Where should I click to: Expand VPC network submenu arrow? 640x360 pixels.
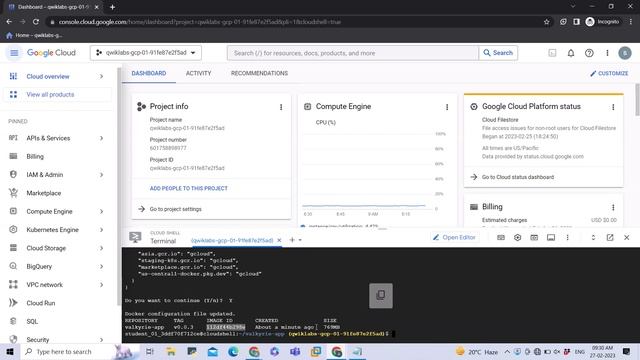pos(101,285)
